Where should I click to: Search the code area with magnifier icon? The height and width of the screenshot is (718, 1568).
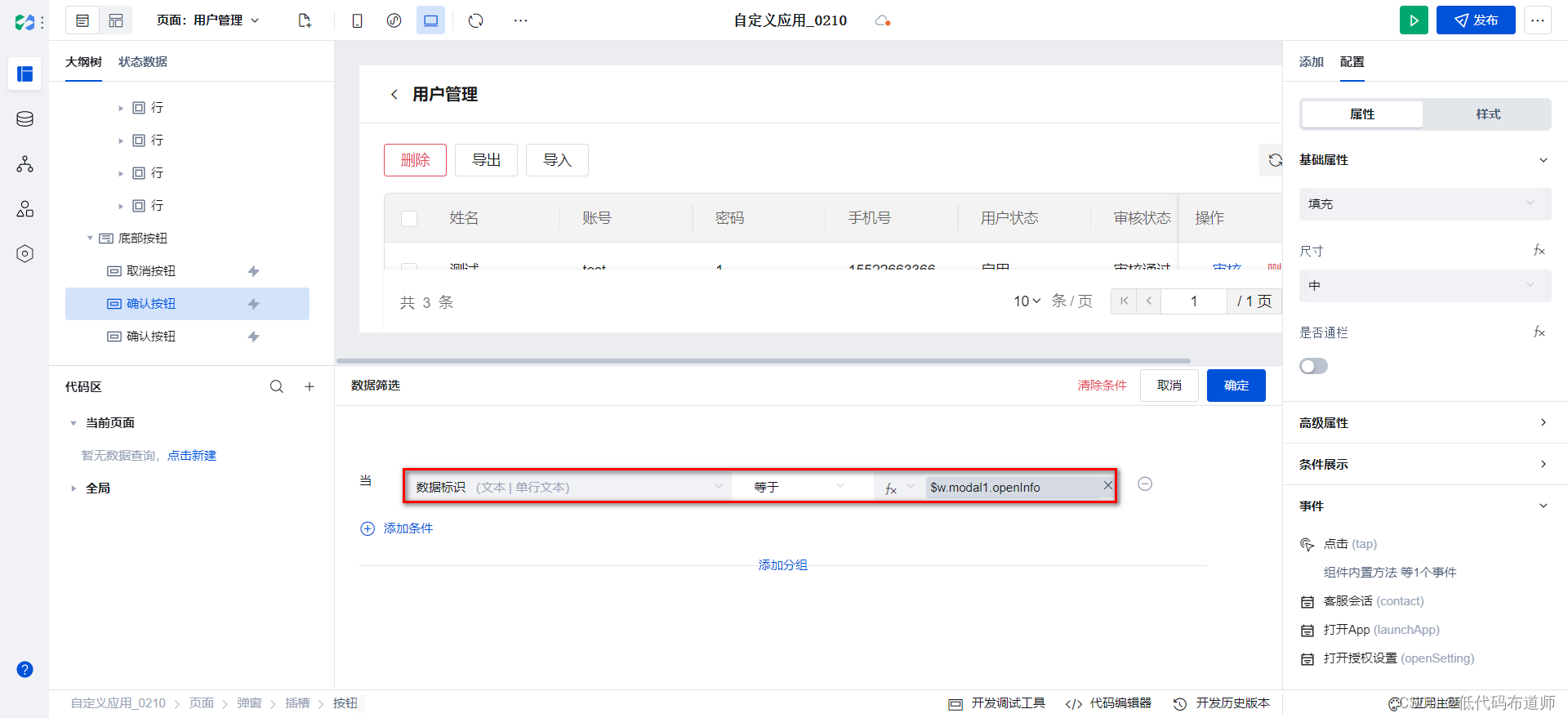point(277,386)
